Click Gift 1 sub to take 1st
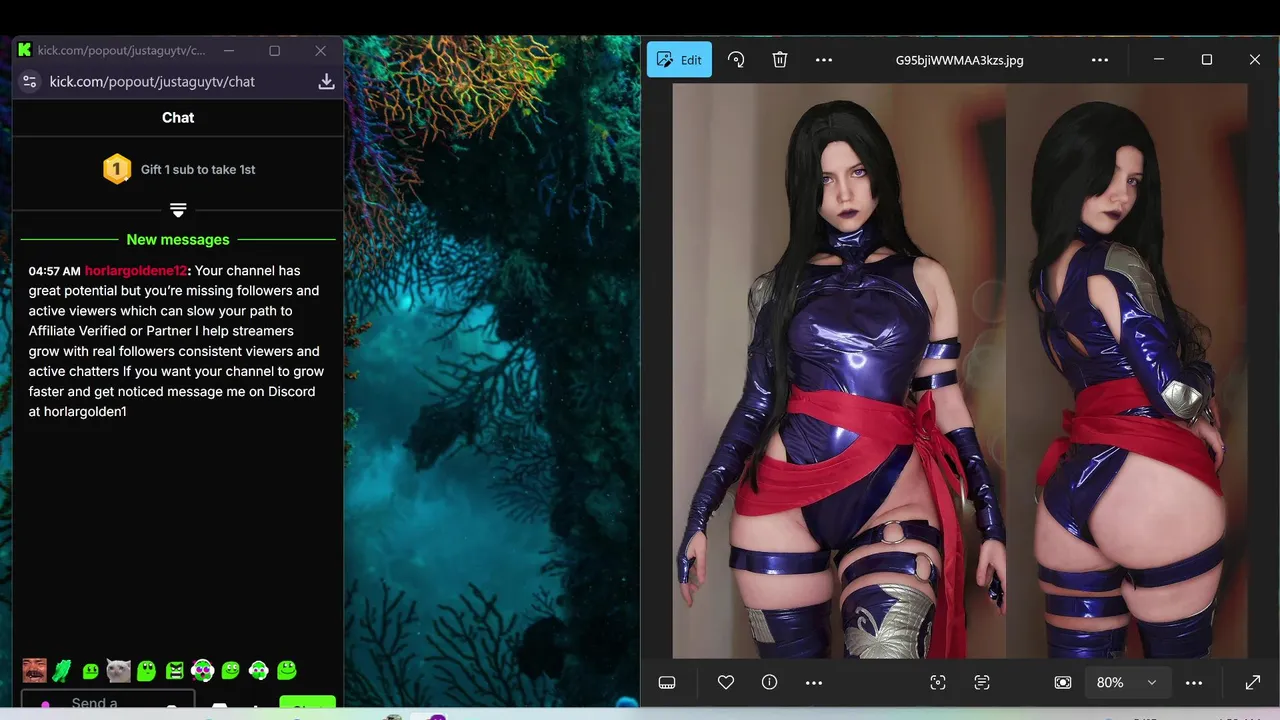1280x720 pixels. (x=198, y=169)
